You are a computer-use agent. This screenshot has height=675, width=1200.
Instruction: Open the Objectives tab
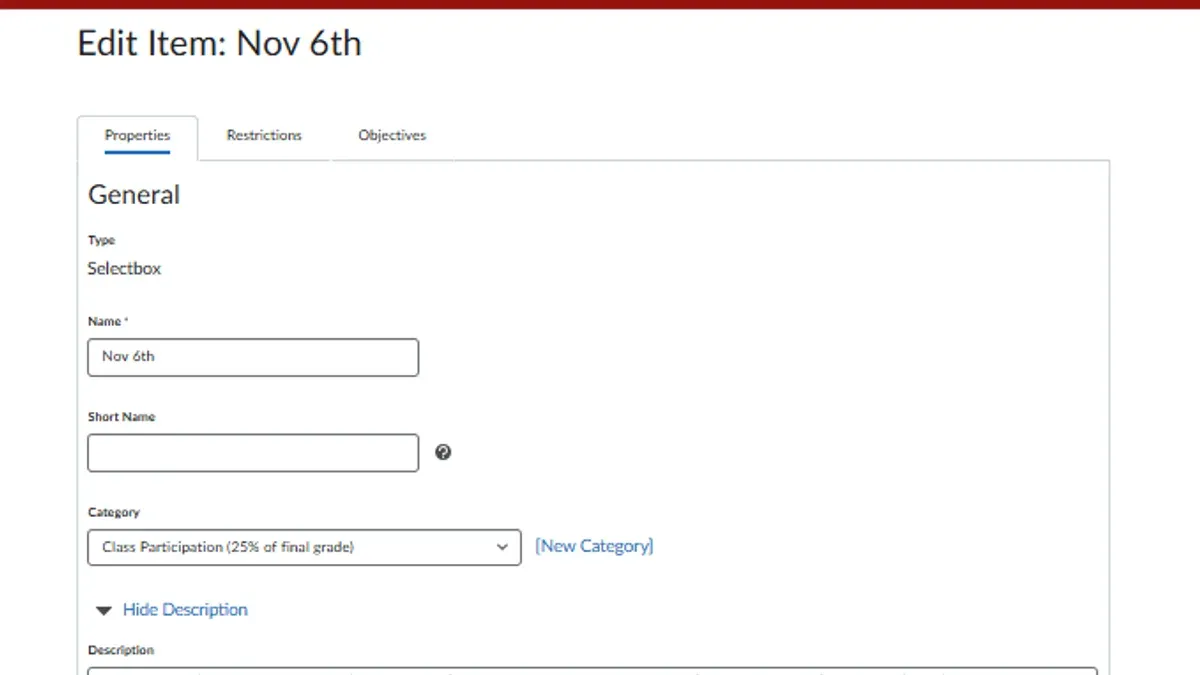click(392, 135)
